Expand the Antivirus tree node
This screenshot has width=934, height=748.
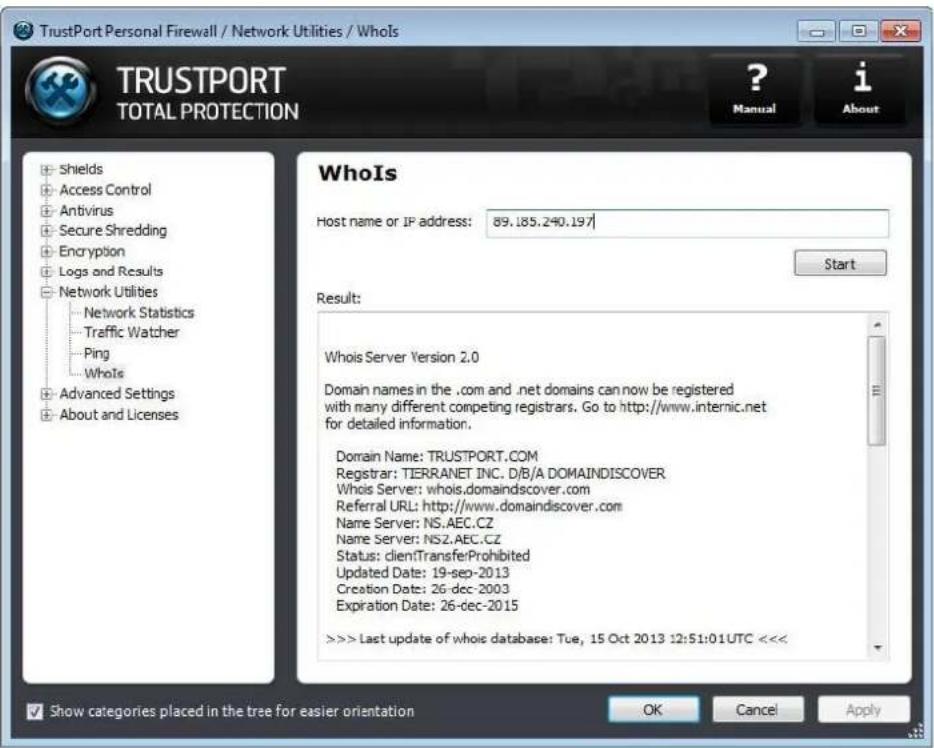pyautogui.click(x=46, y=211)
